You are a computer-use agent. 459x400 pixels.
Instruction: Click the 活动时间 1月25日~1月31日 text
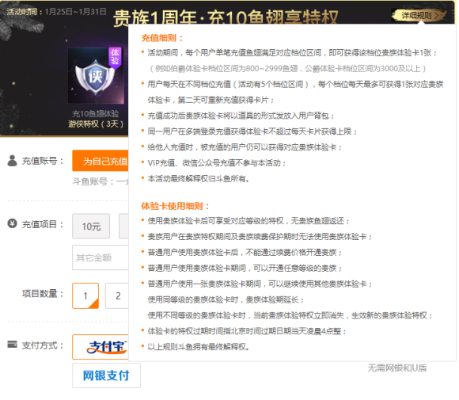(x=56, y=12)
